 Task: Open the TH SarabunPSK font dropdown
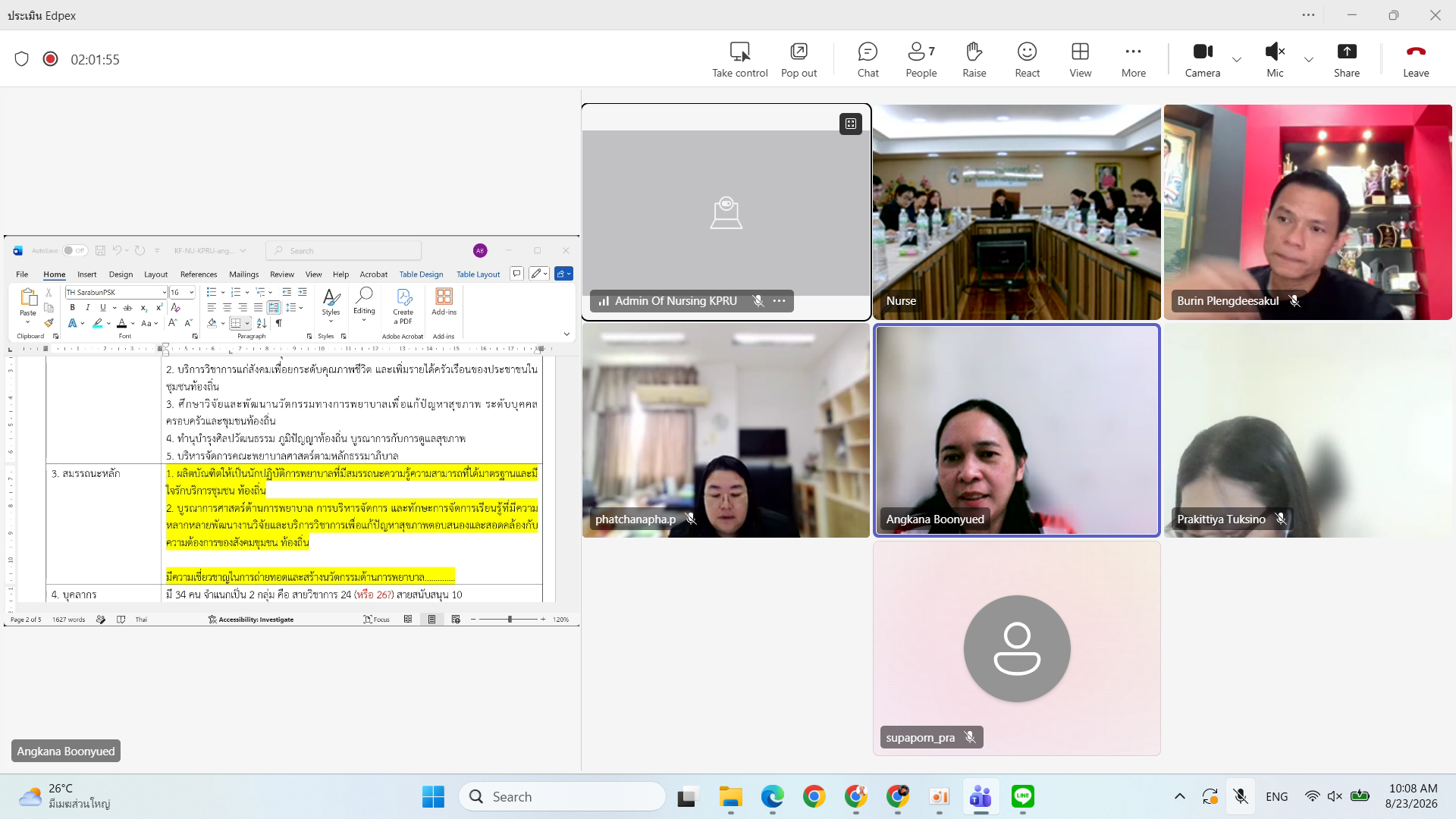pos(164,292)
